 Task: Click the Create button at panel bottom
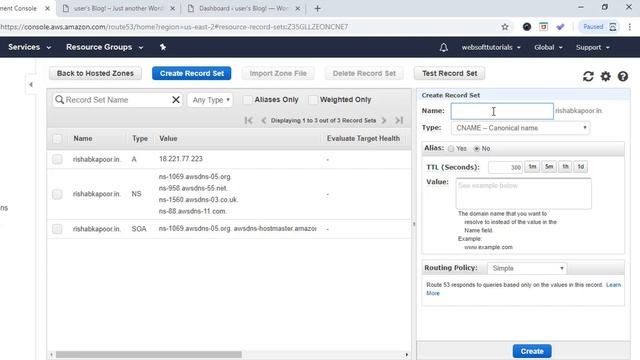coord(532,351)
